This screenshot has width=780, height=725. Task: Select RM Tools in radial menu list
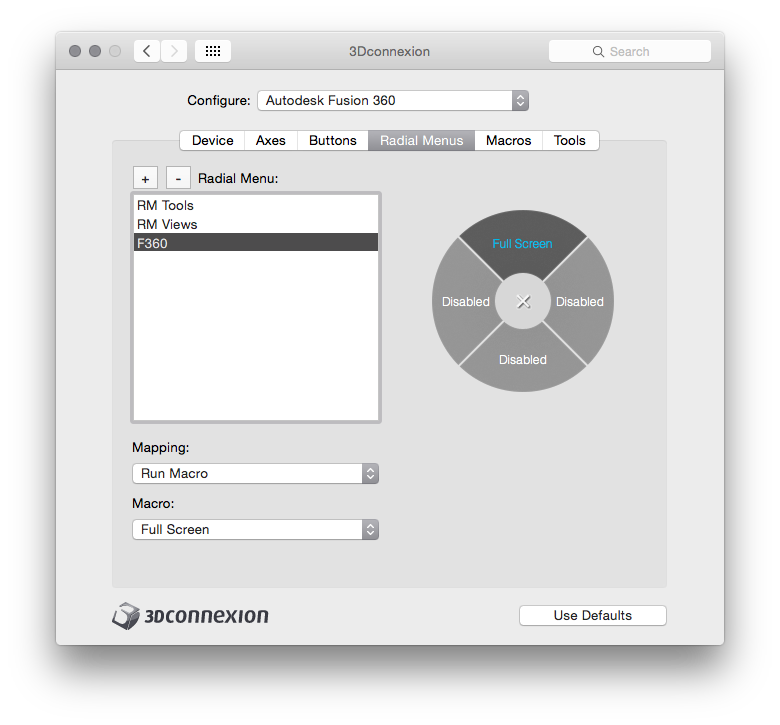pos(256,206)
